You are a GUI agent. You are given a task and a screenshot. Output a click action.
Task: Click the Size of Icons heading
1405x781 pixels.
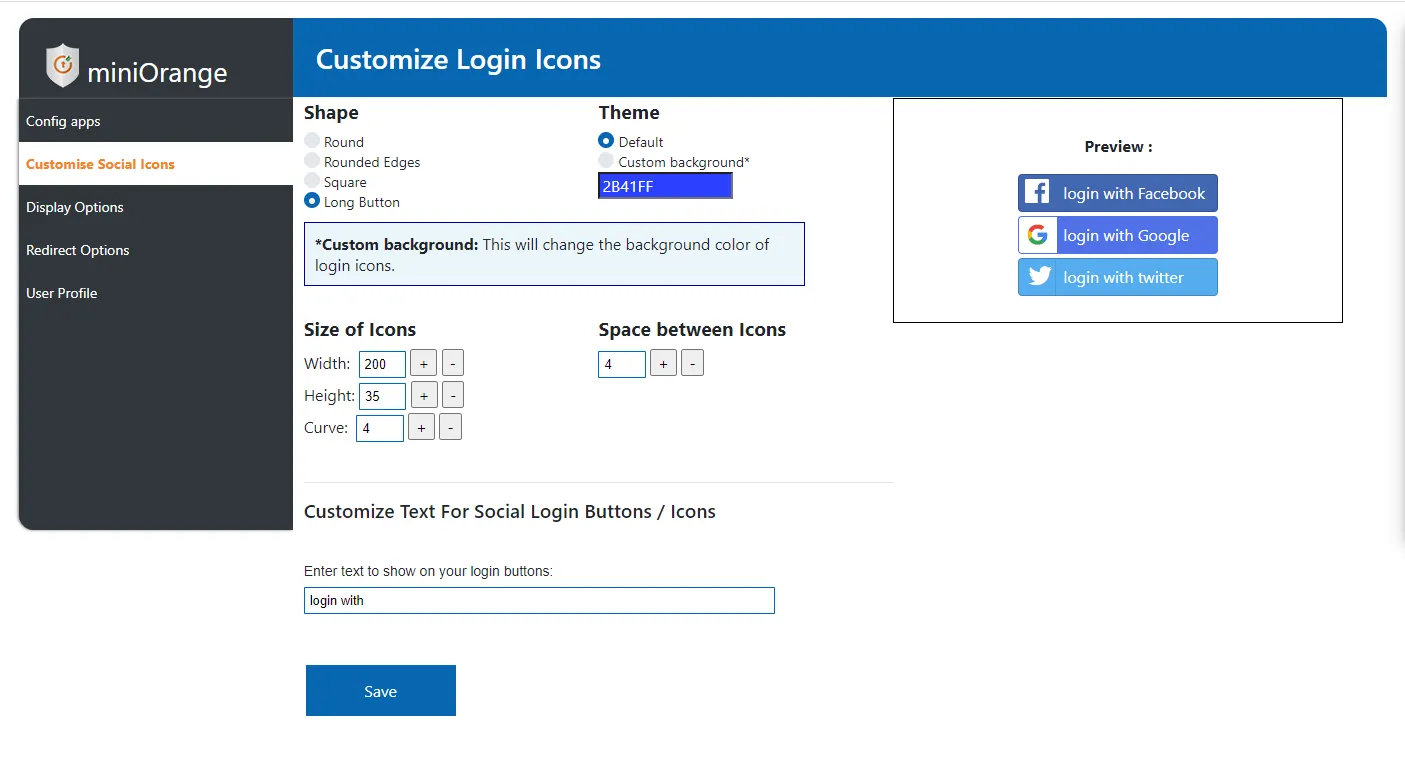point(360,329)
